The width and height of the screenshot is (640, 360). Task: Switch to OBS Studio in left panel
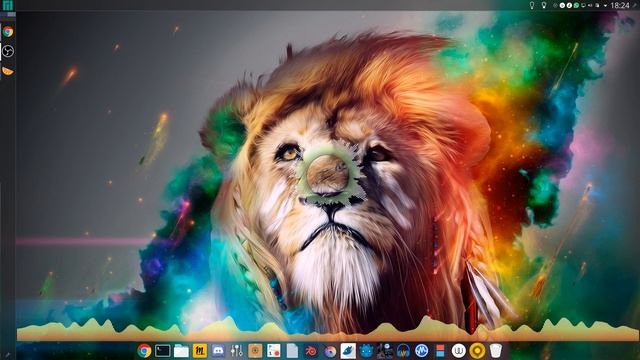8,51
